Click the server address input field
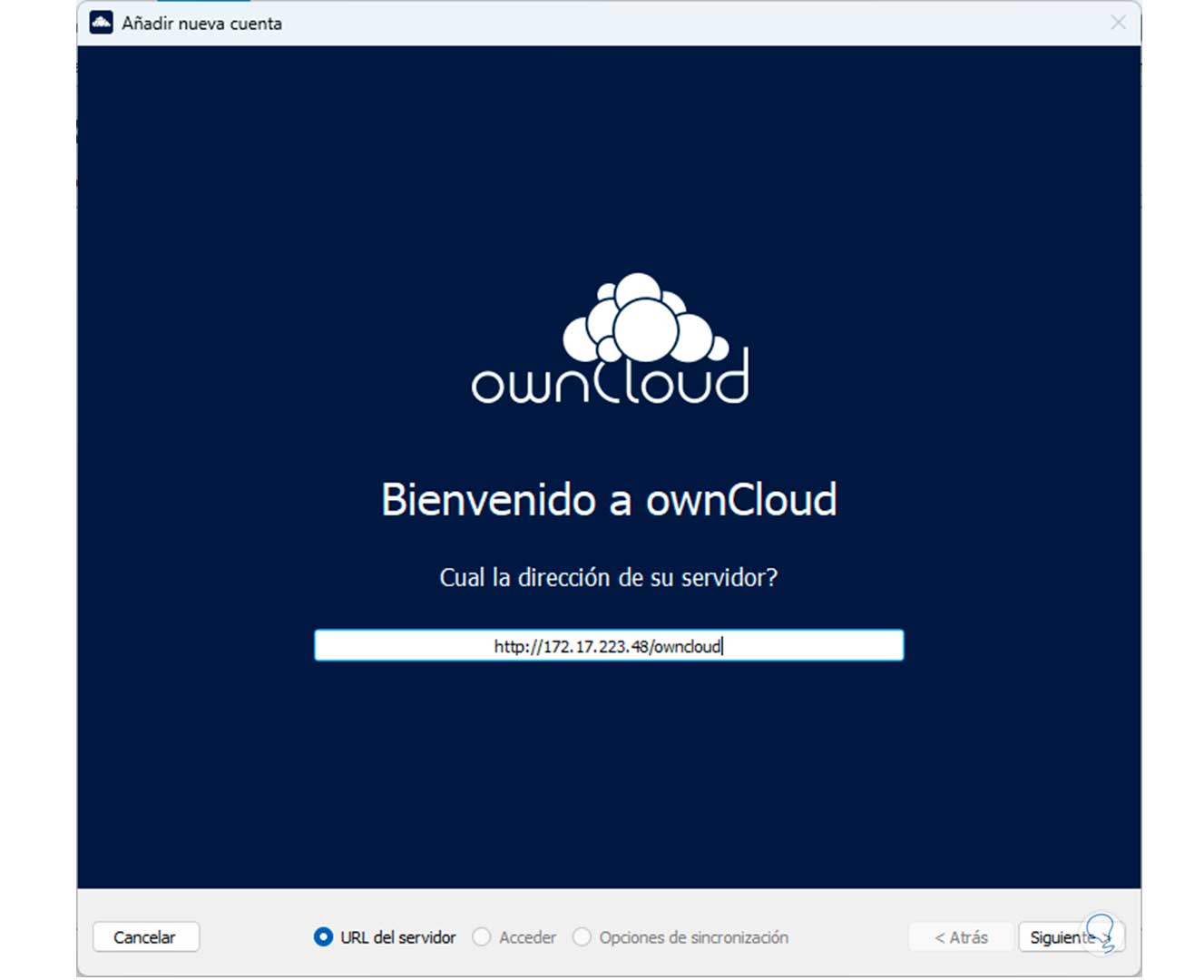The width and height of the screenshot is (1204, 980). pos(609,645)
